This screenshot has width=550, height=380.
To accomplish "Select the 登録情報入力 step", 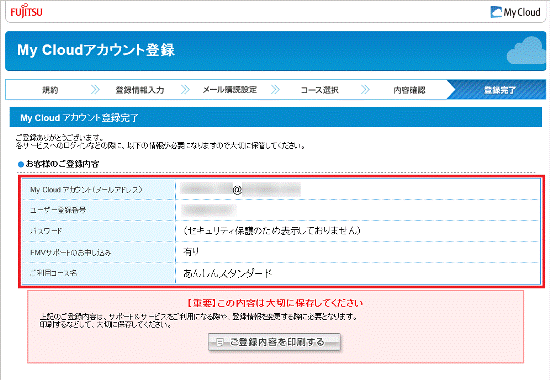I will click(140, 90).
